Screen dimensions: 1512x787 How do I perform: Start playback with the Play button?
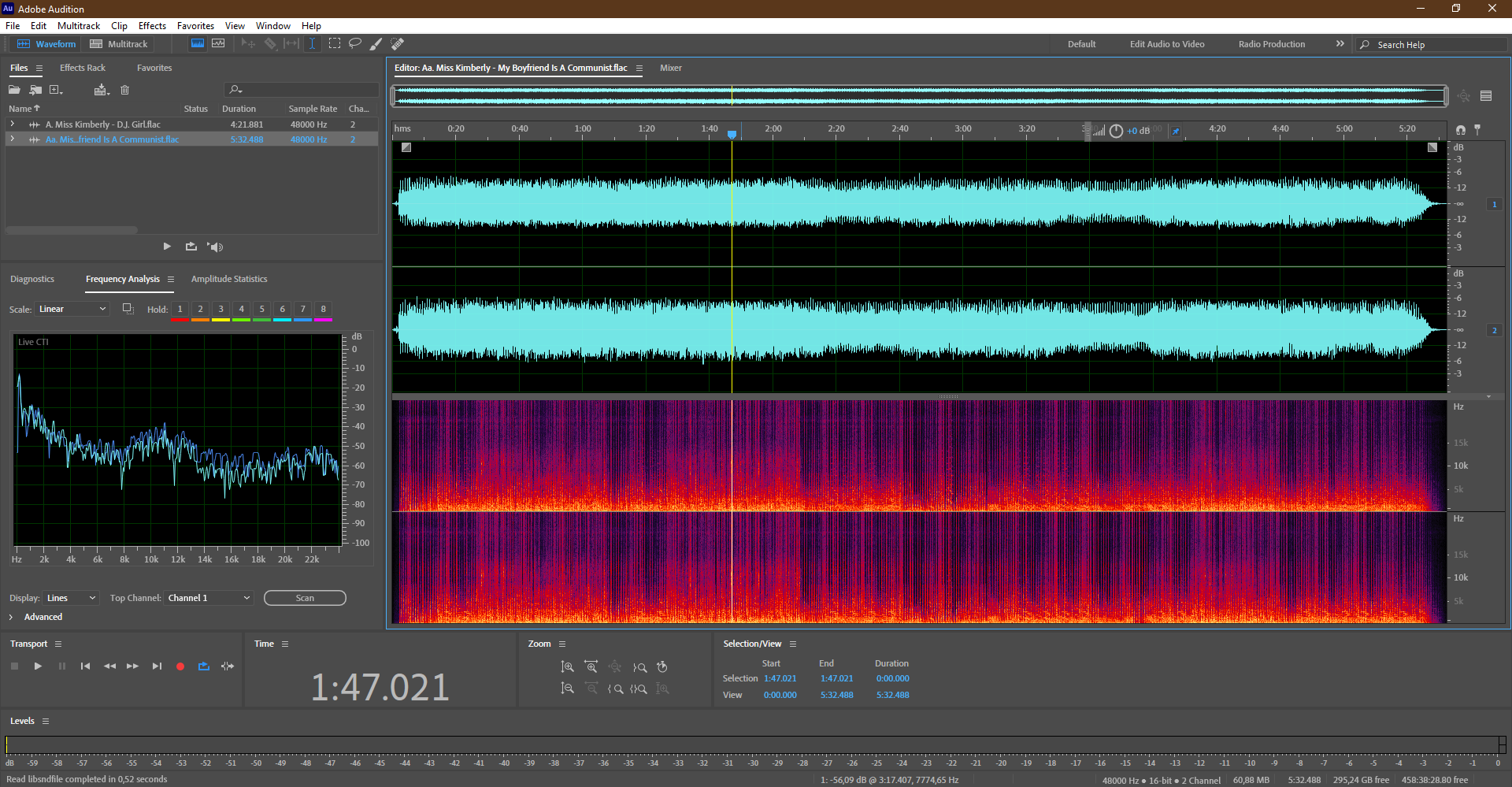pos(38,666)
